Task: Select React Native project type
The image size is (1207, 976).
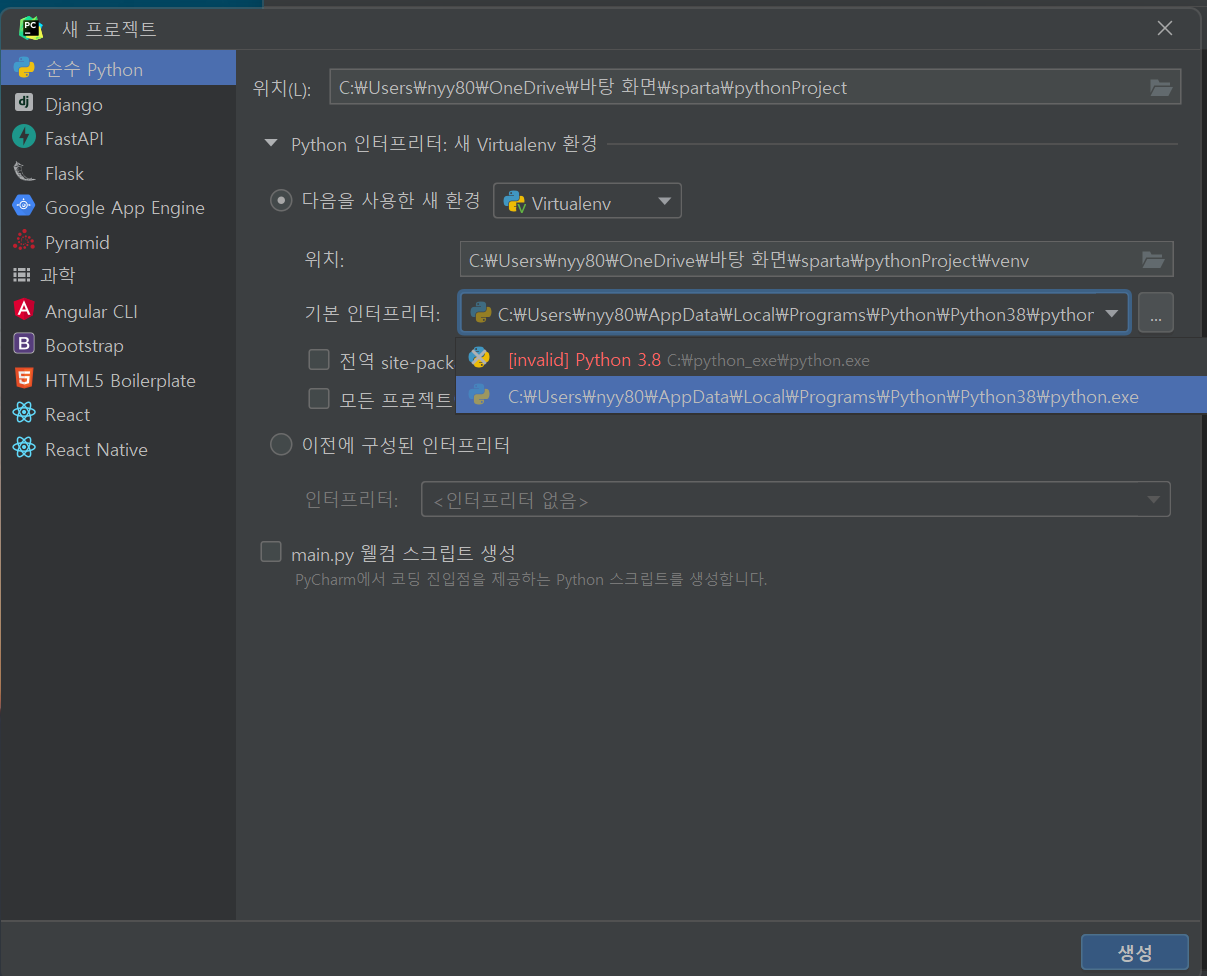Action: coord(118,449)
